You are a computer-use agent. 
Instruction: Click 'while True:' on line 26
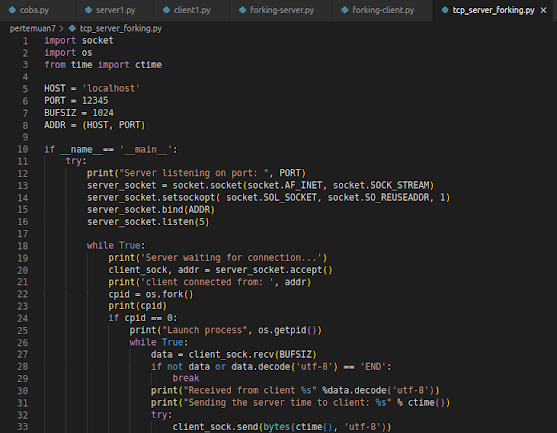159,342
